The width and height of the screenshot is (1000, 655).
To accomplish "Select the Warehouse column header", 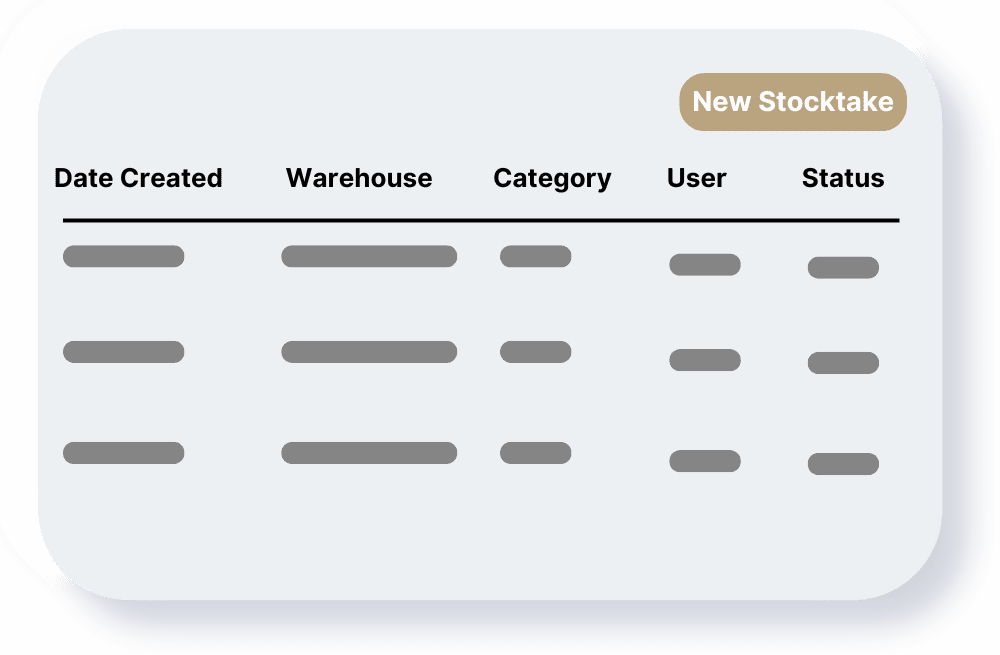I will [359, 179].
